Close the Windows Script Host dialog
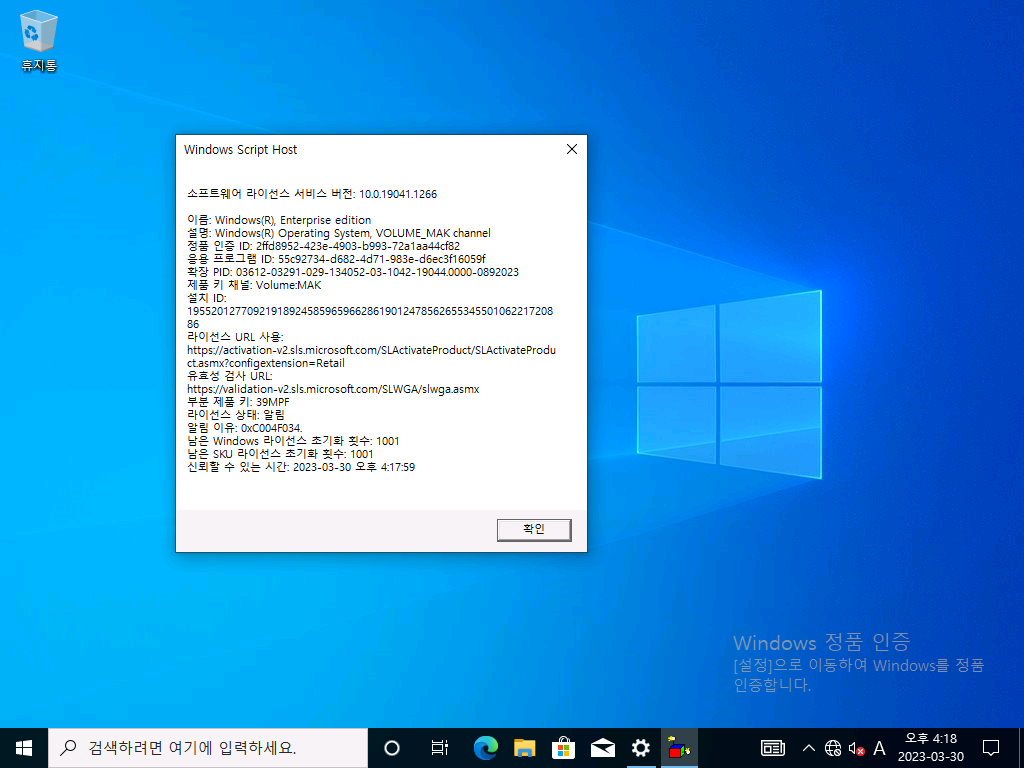Image resolution: width=1024 pixels, height=768 pixels. point(571,150)
